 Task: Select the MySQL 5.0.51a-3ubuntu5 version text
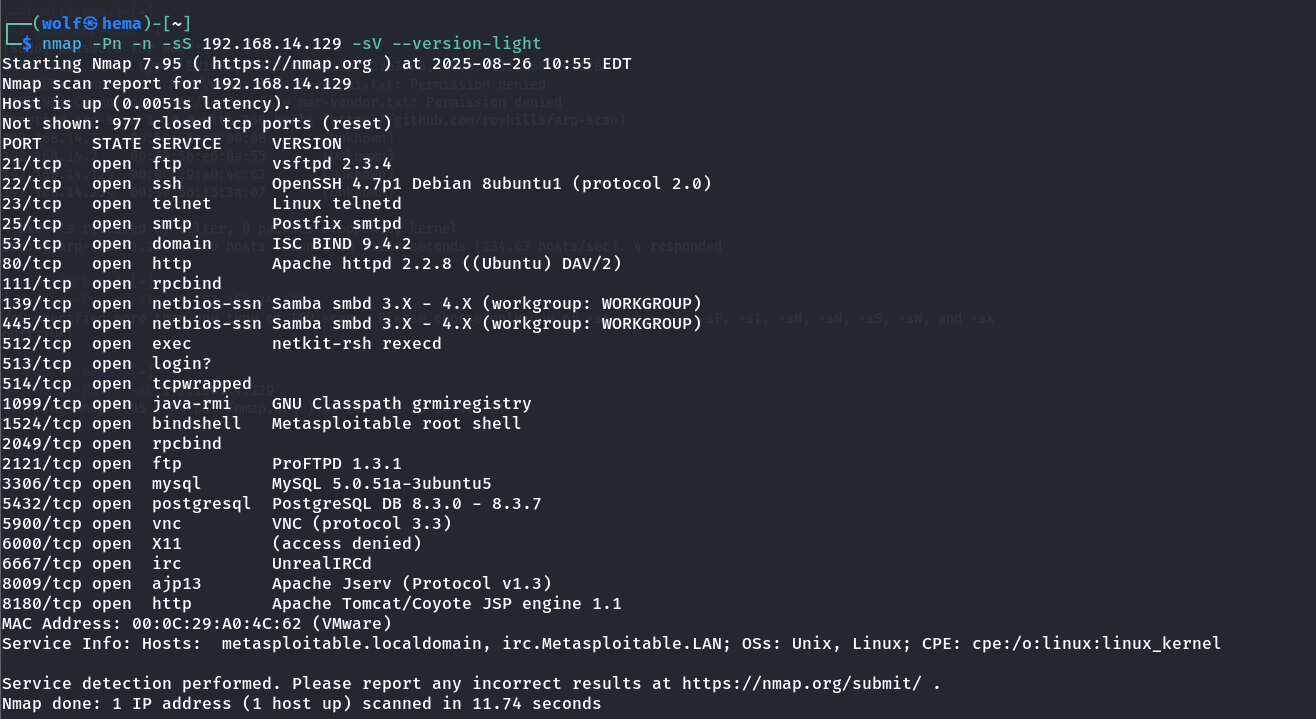[381, 484]
